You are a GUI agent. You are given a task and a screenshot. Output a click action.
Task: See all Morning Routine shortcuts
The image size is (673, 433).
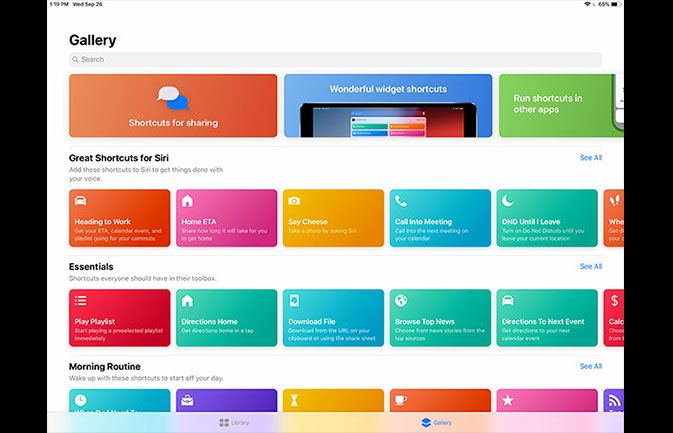point(590,367)
